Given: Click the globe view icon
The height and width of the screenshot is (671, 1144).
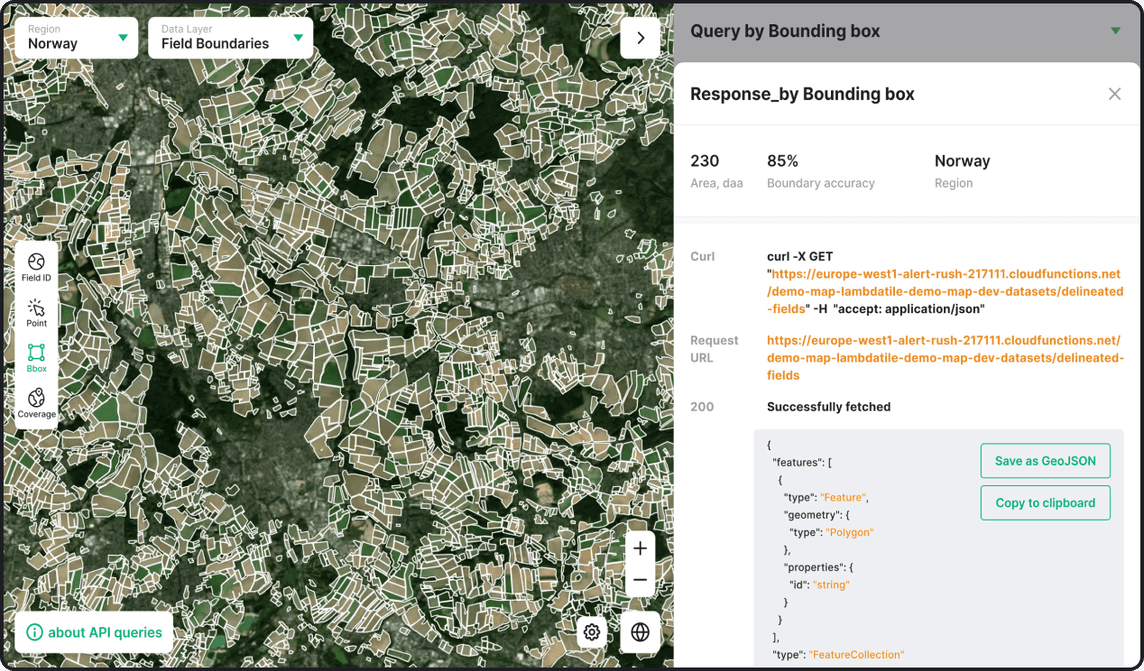Looking at the screenshot, I should coord(640,632).
